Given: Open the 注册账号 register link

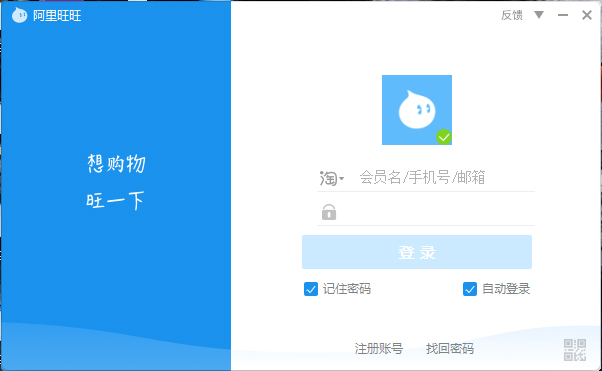Looking at the screenshot, I should point(379,349).
